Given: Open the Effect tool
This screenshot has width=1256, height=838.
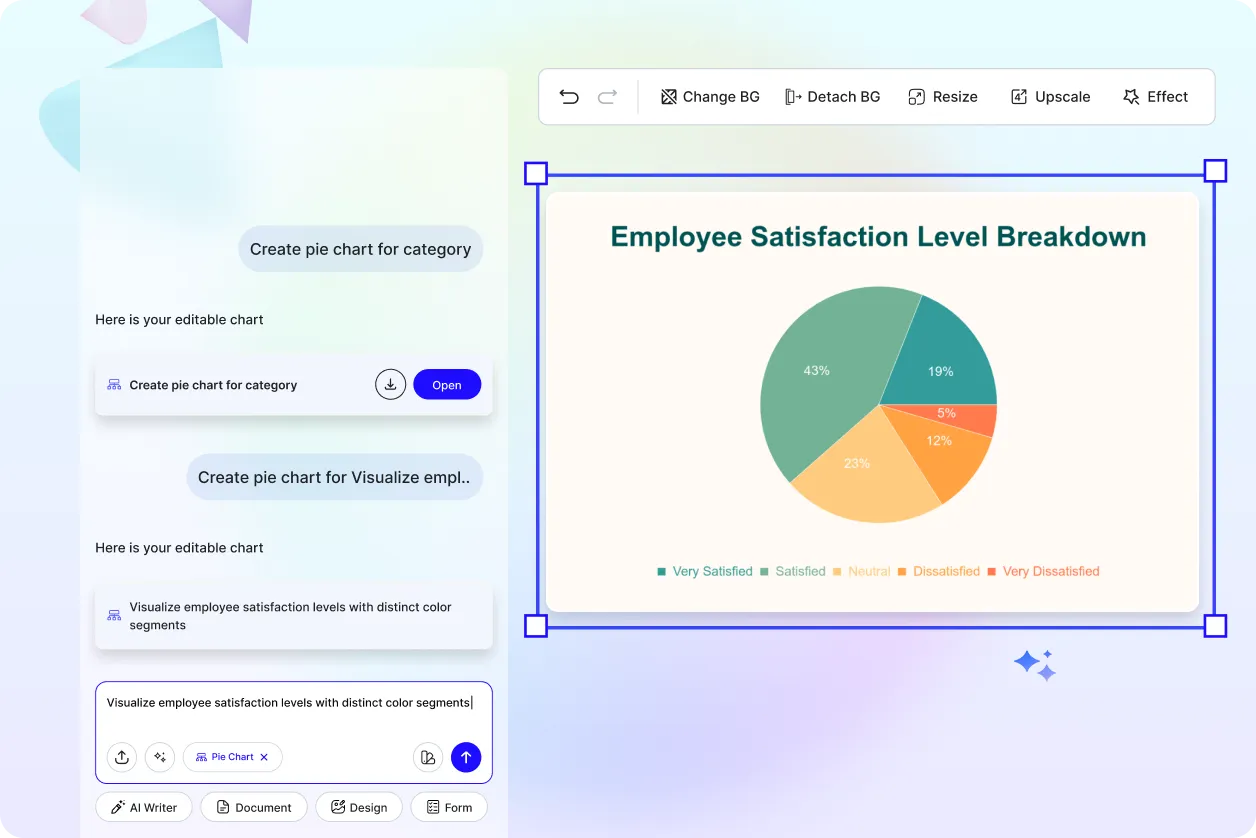Looking at the screenshot, I should (1155, 97).
